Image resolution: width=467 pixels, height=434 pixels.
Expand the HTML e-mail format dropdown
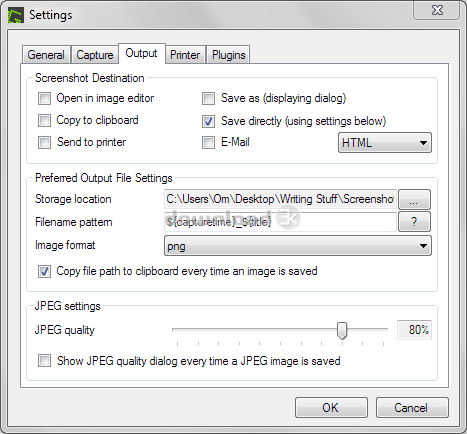click(x=385, y=143)
